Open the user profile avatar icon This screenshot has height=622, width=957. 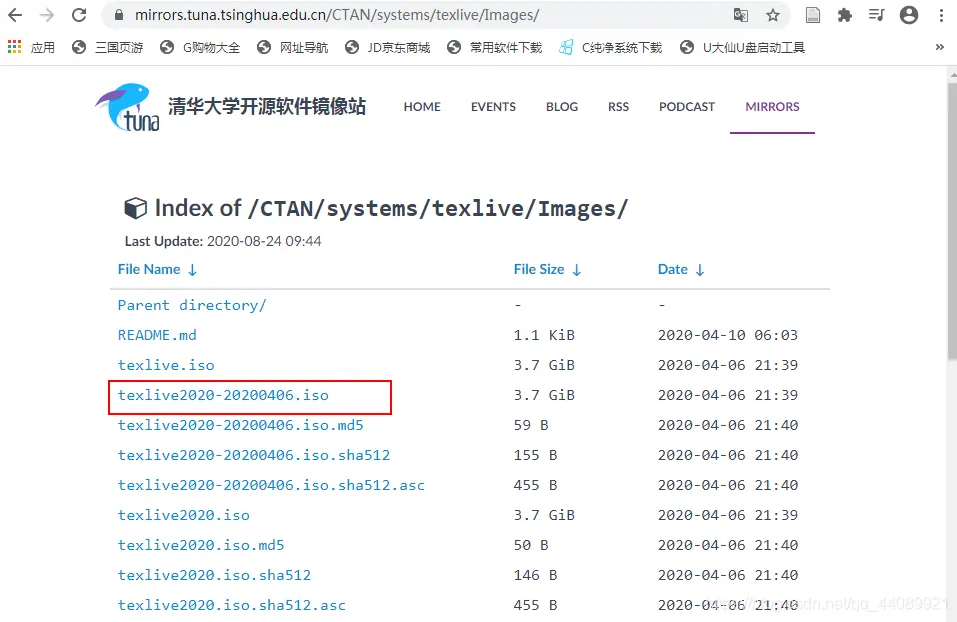click(909, 15)
